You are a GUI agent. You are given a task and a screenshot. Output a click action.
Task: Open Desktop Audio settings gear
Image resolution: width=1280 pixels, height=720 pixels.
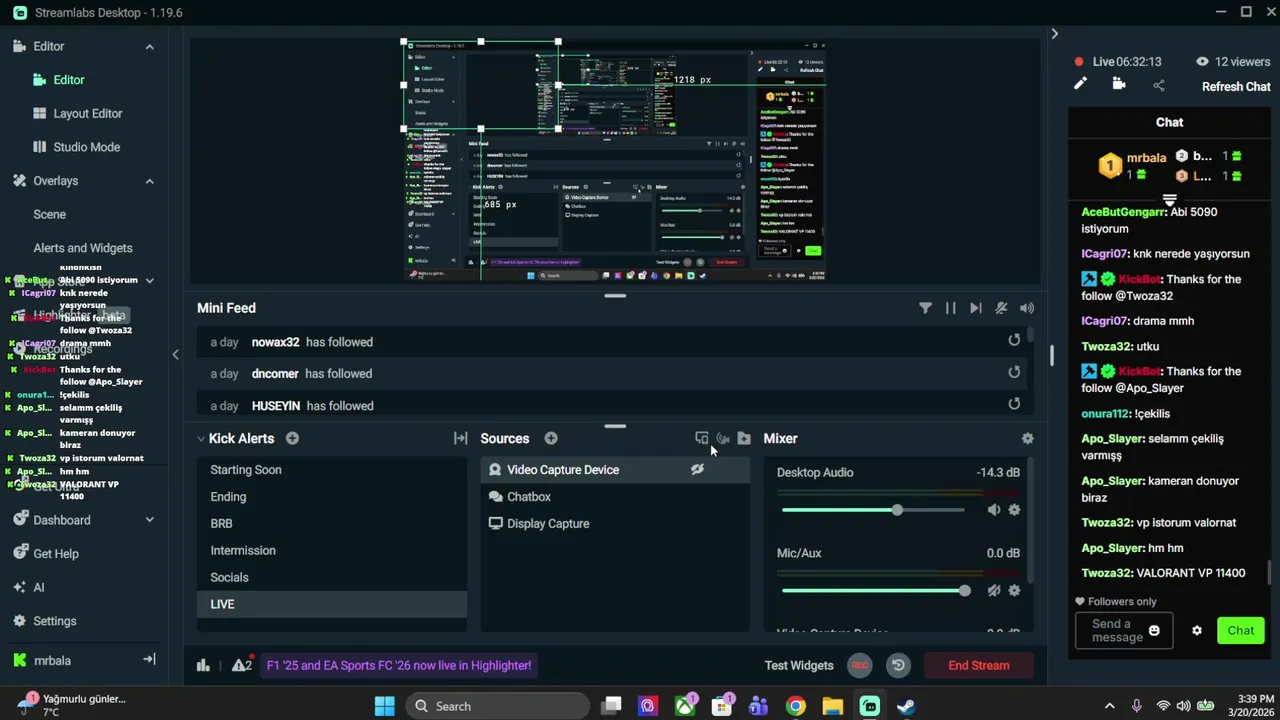tap(1014, 510)
